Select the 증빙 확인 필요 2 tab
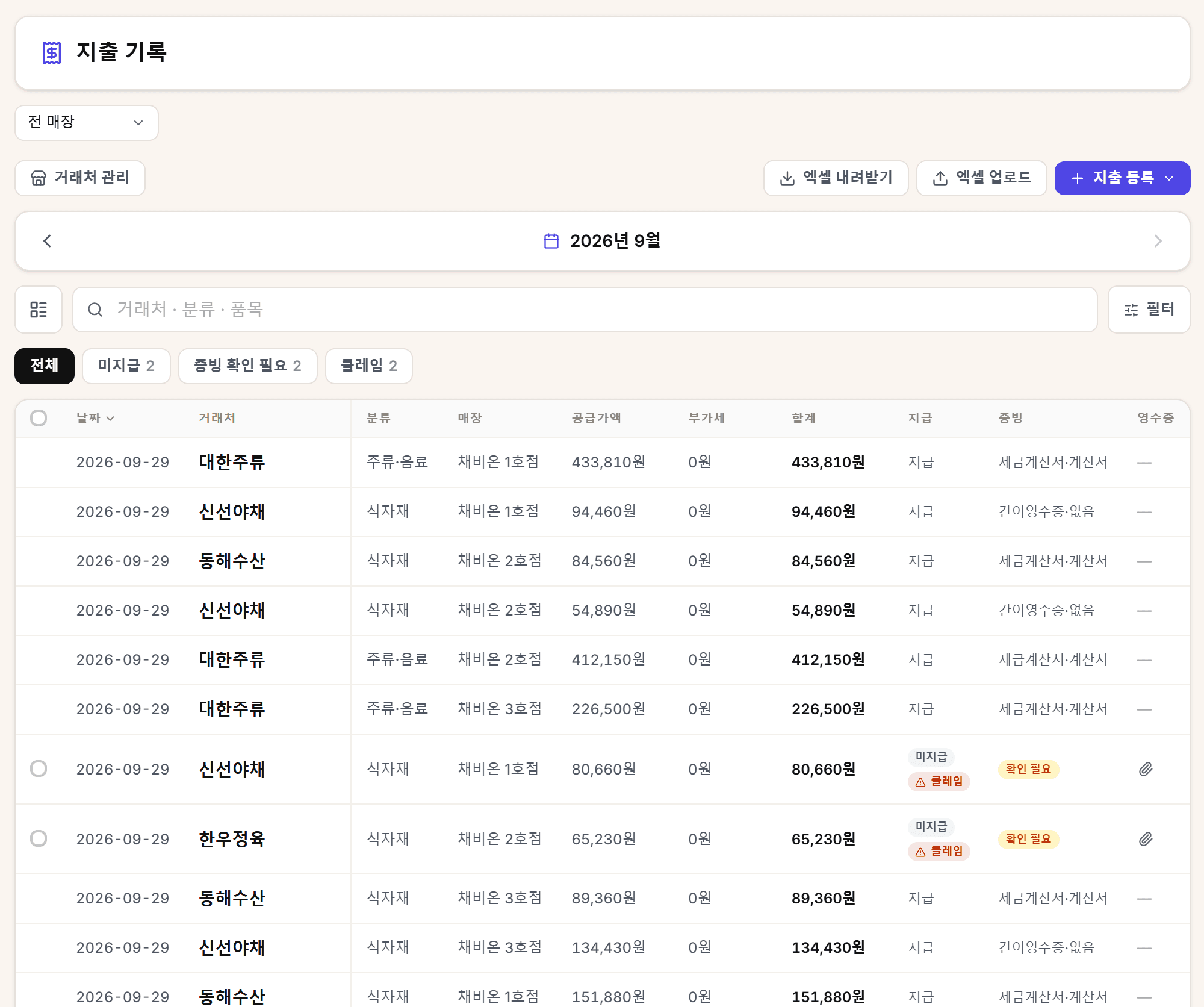 pyautogui.click(x=248, y=366)
